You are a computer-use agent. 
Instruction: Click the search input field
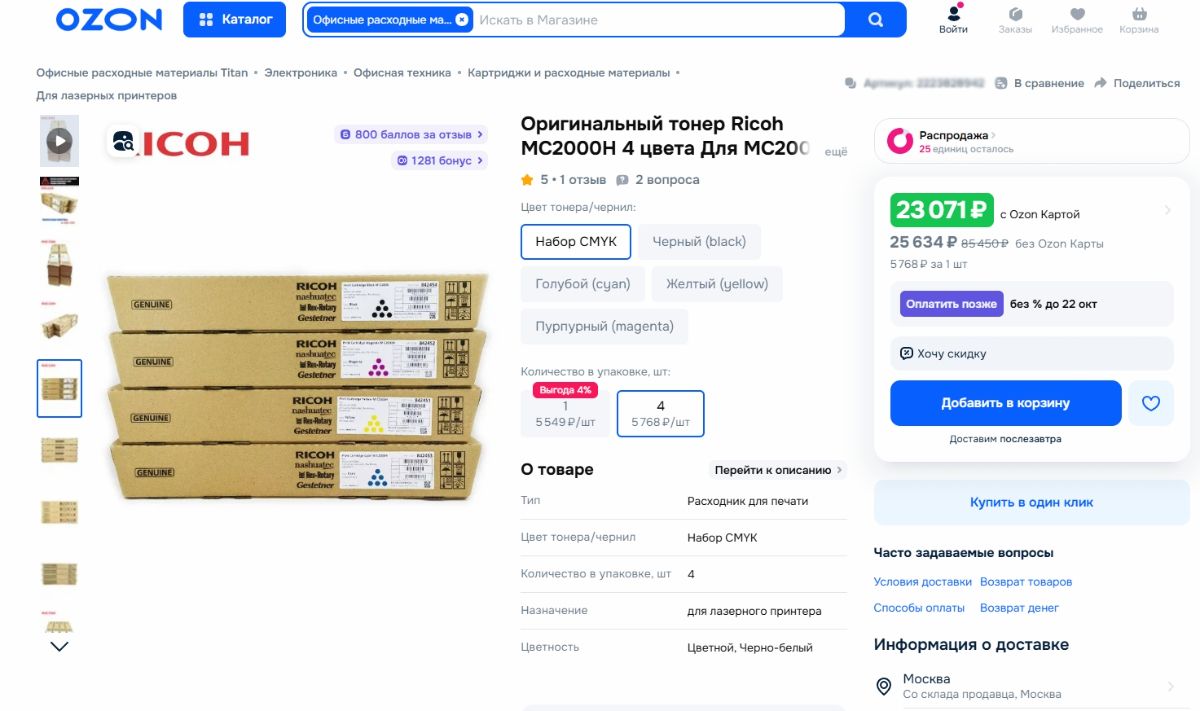tap(655, 20)
